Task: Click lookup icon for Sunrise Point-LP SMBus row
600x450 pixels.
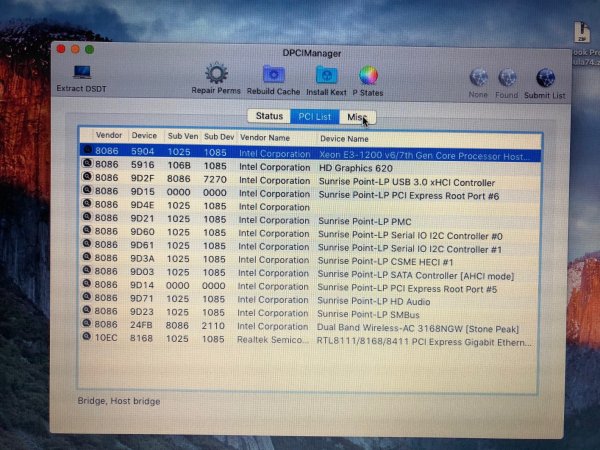Action: coord(87,310)
